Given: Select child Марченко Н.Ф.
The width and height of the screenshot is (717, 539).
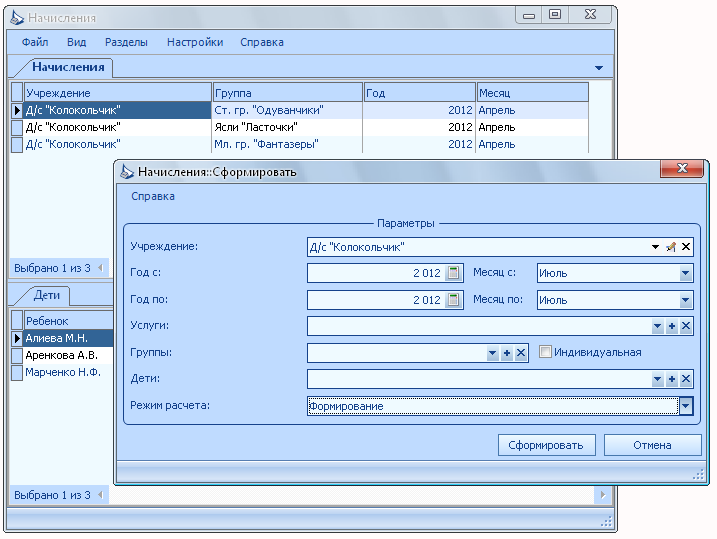Looking at the screenshot, I should (69, 373).
